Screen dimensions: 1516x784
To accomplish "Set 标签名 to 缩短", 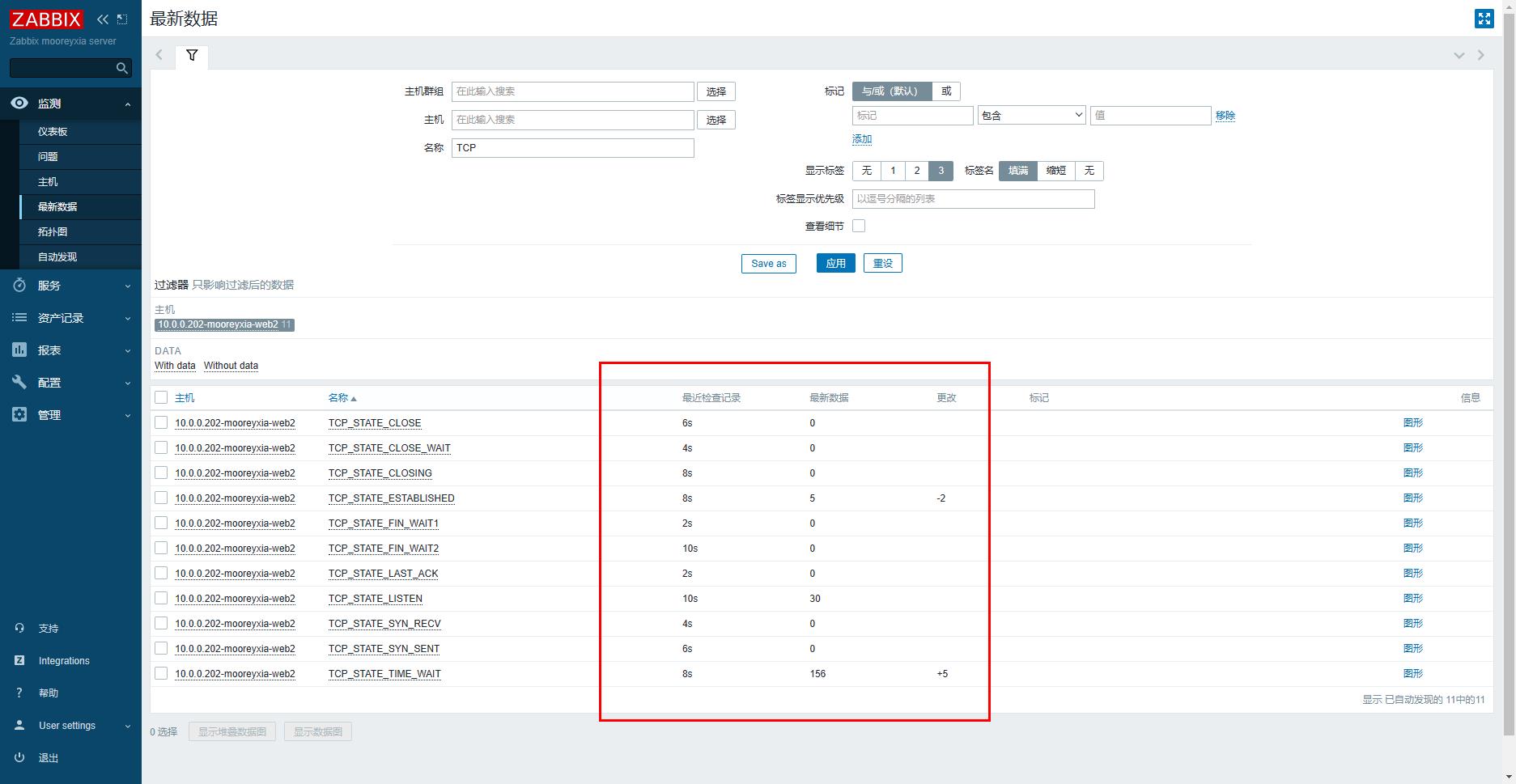I will pos(1056,171).
